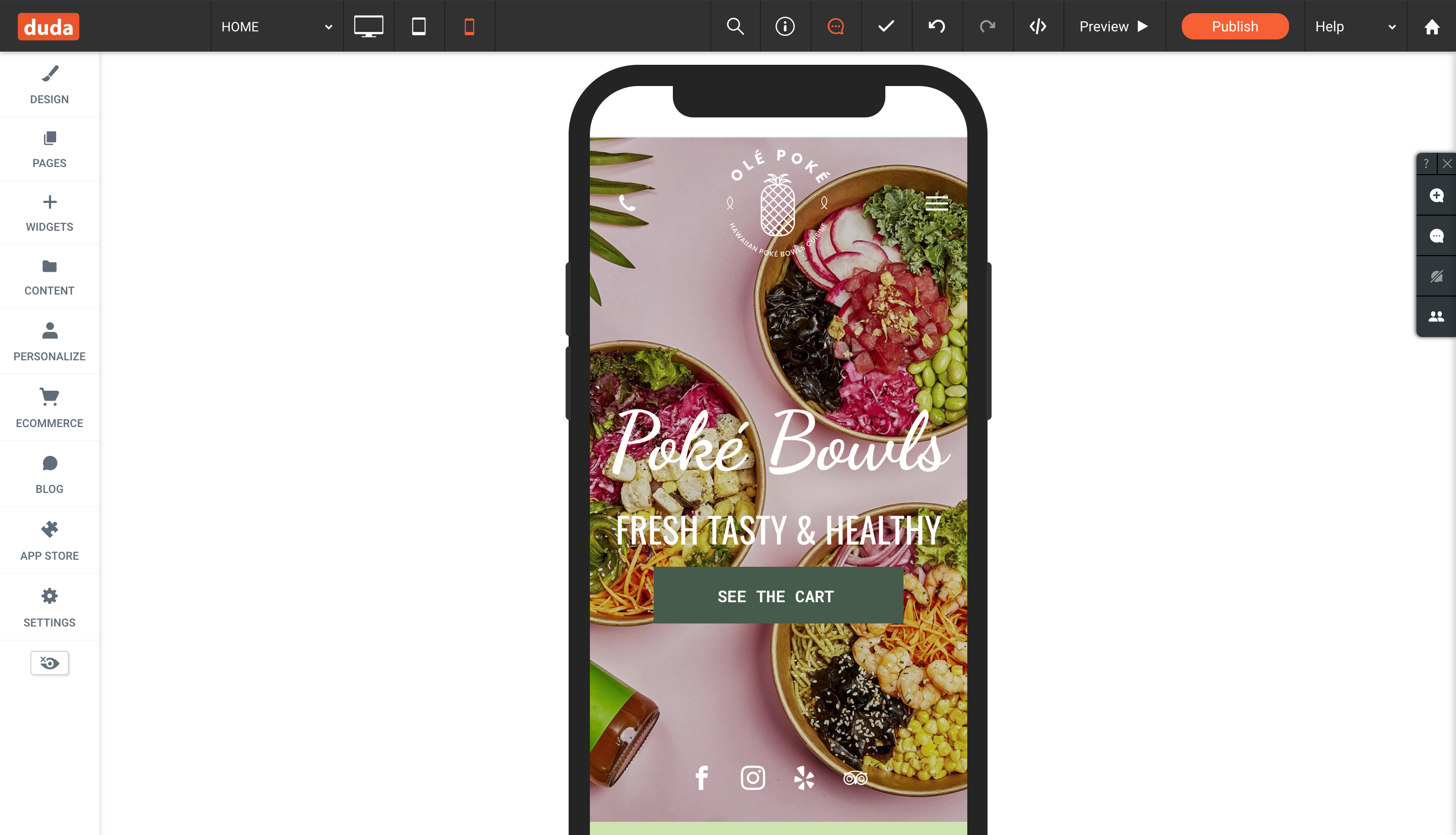
Task: Switch to tablet device view
Action: coord(418,26)
